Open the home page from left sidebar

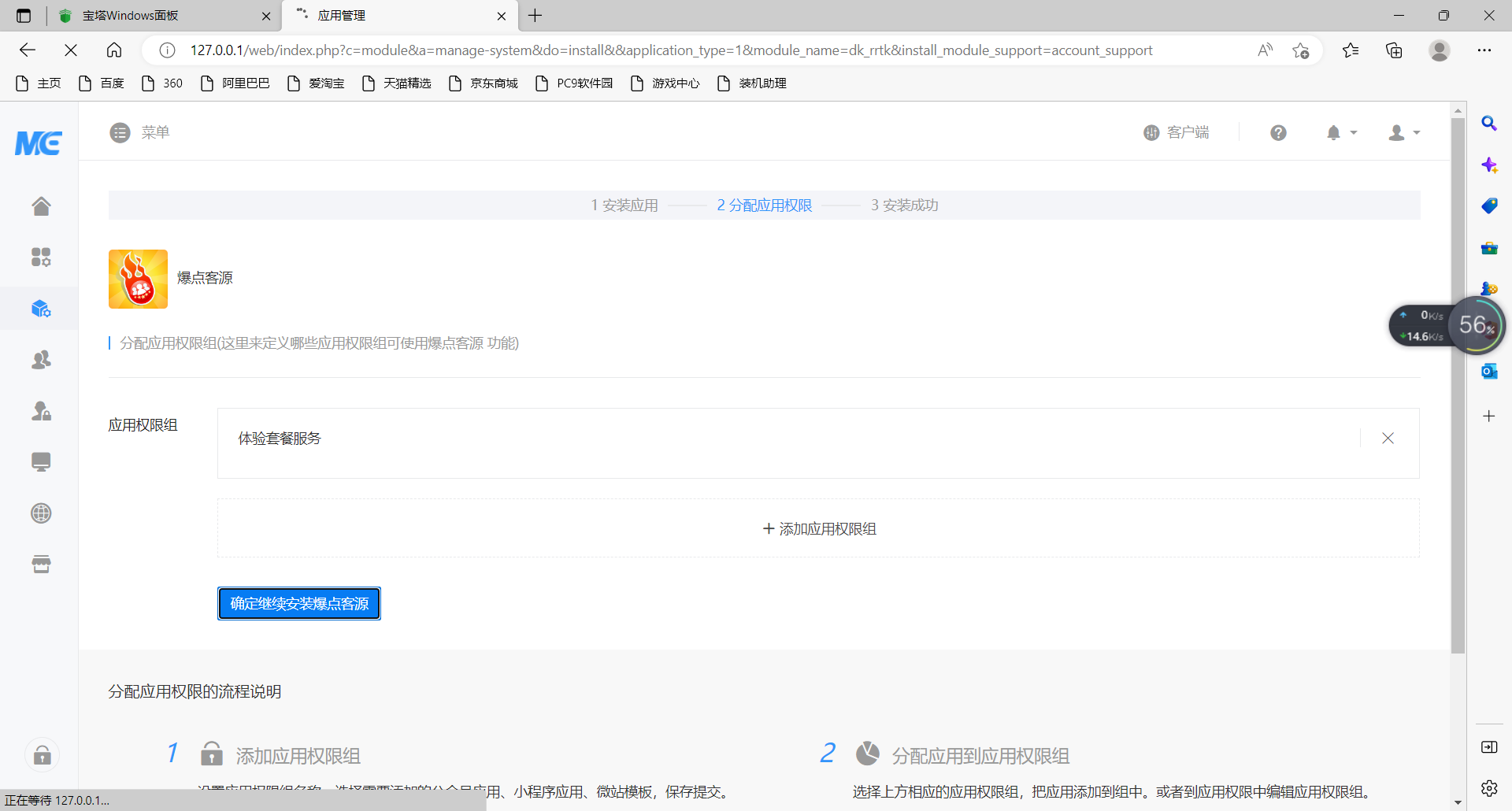(40, 206)
